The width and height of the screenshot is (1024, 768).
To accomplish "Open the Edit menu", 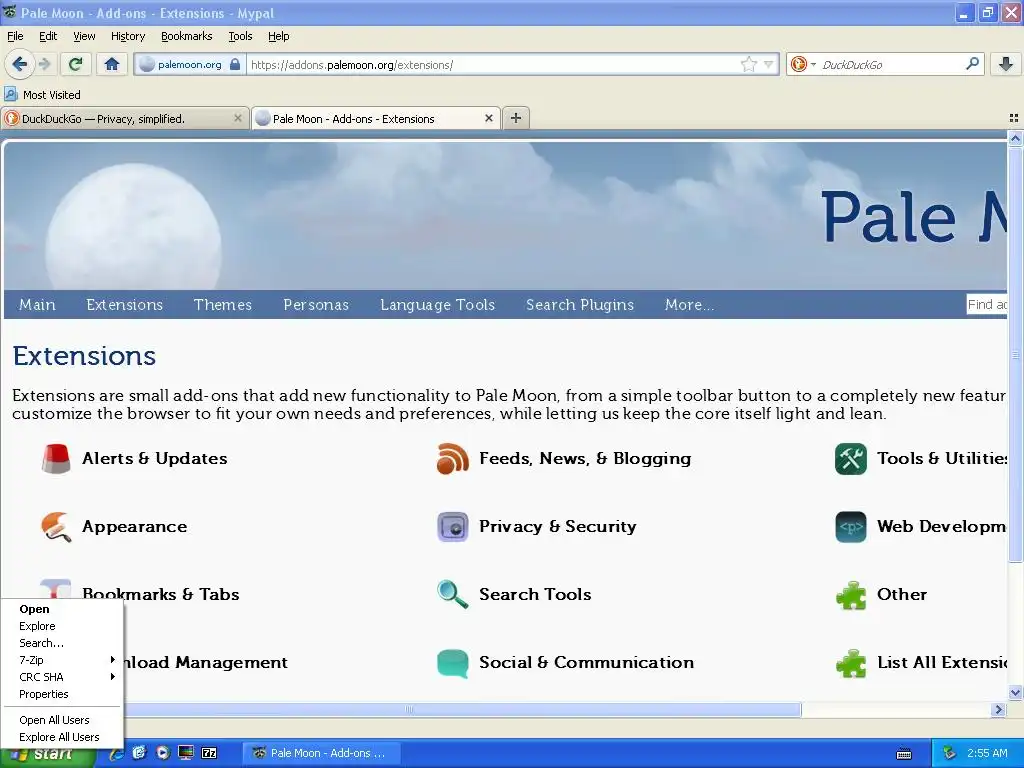I will [x=48, y=36].
